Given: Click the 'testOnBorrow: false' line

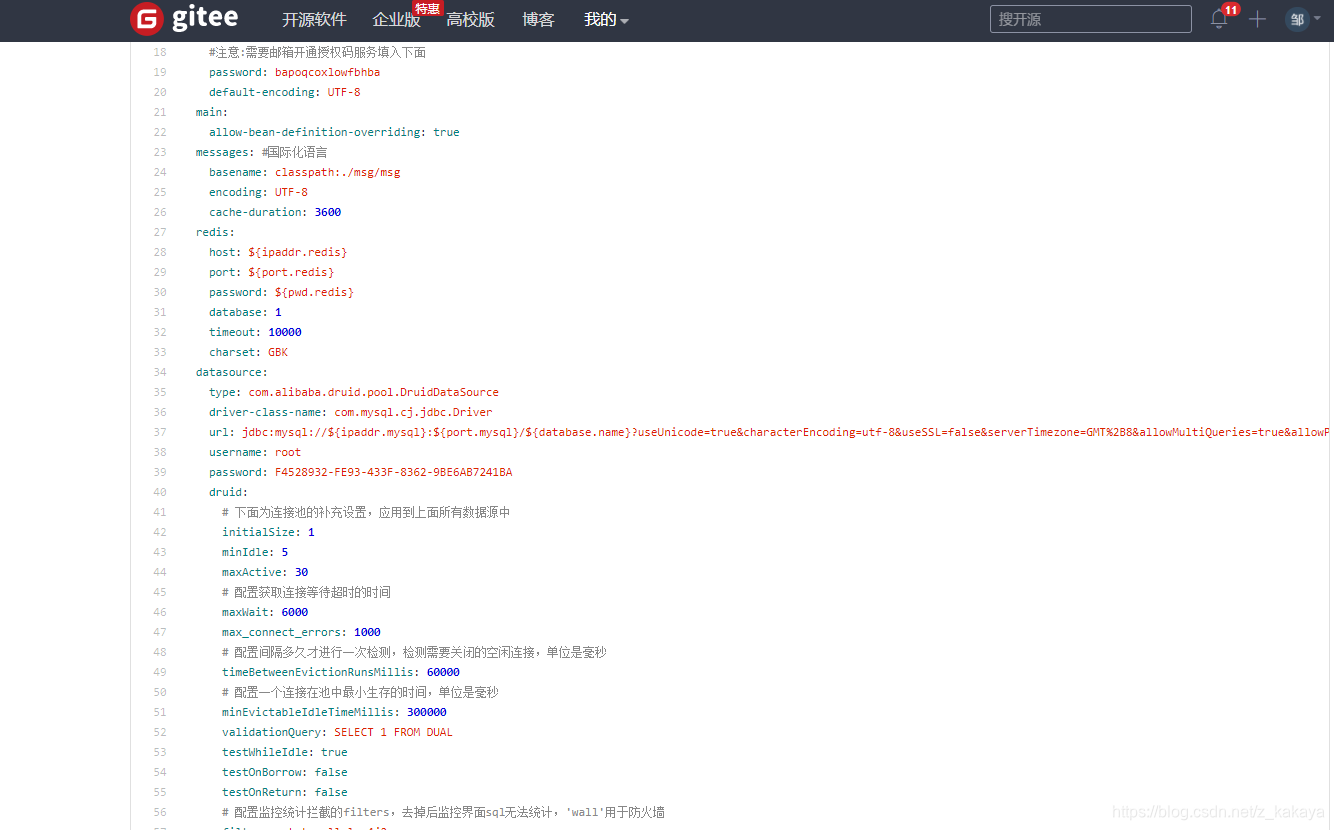Looking at the screenshot, I should [285, 772].
